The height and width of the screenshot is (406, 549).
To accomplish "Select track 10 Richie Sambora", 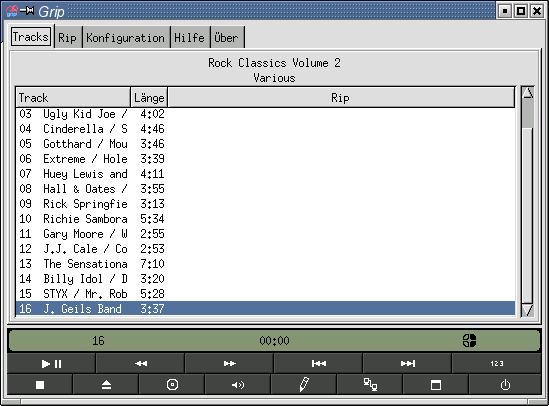I will click(x=265, y=219).
